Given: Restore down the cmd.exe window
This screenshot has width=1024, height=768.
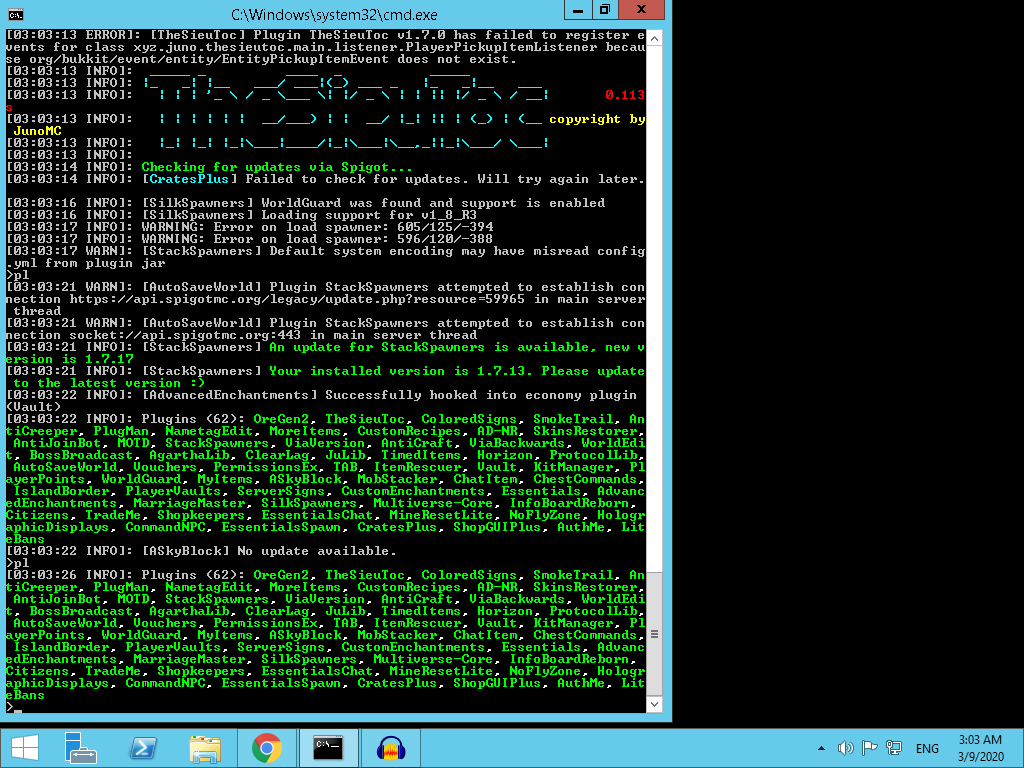Looking at the screenshot, I should [605, 10].
